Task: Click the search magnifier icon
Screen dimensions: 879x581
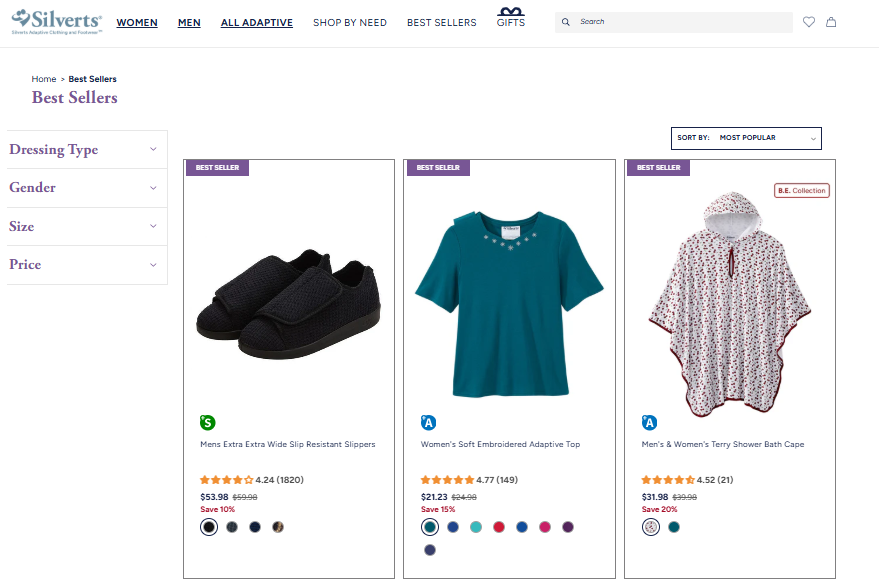Action: 565,21
